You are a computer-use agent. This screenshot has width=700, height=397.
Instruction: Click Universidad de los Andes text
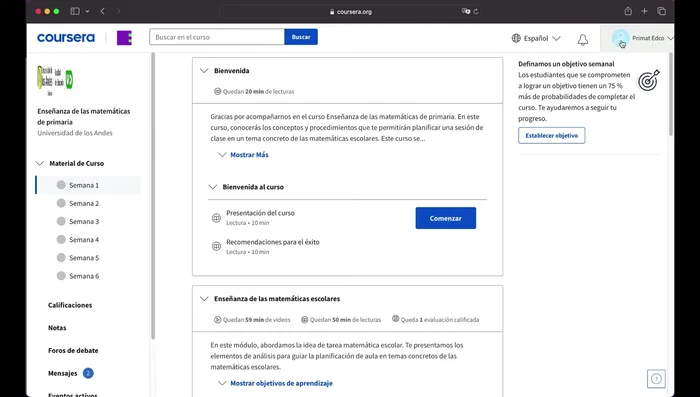[75, 133]
